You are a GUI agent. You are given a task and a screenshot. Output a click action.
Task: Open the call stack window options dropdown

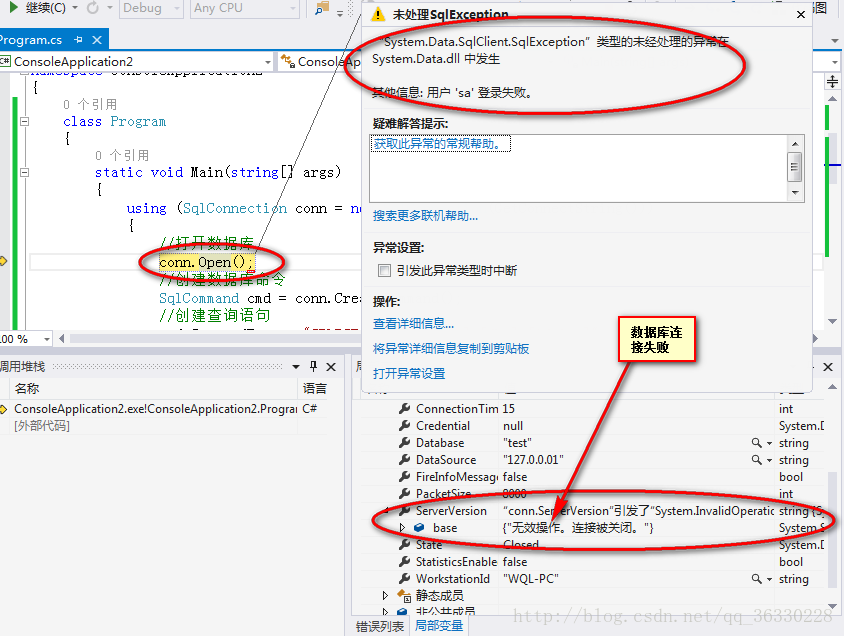[x=296, y=367]
